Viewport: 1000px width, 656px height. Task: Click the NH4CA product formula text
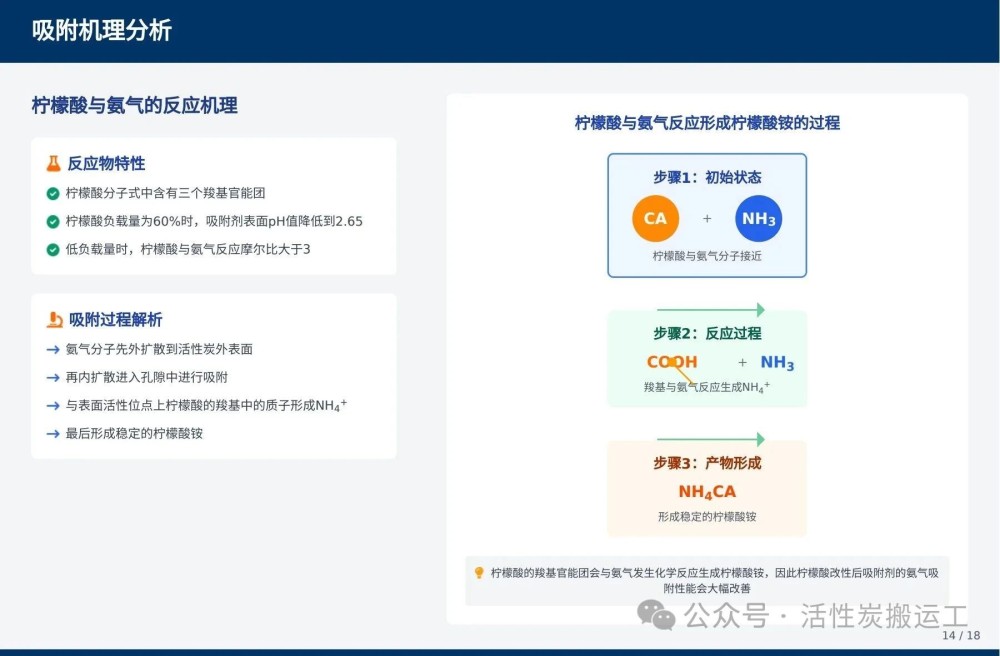coord(707,491)
